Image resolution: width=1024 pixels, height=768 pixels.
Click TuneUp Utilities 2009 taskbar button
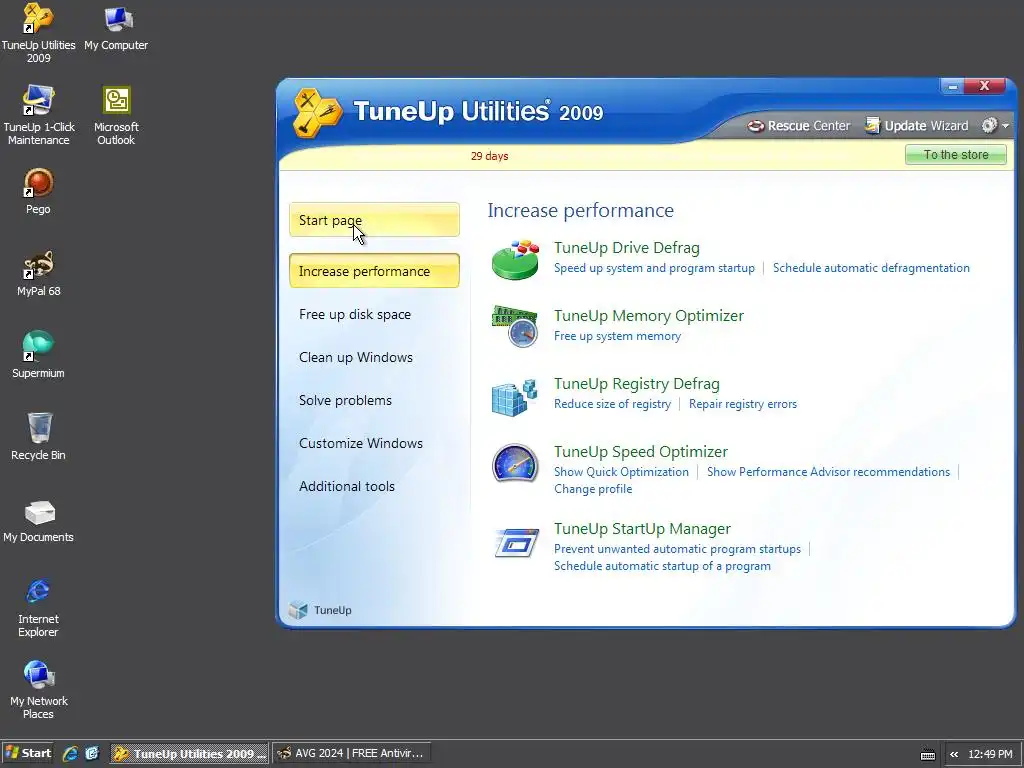click(189, 754)
